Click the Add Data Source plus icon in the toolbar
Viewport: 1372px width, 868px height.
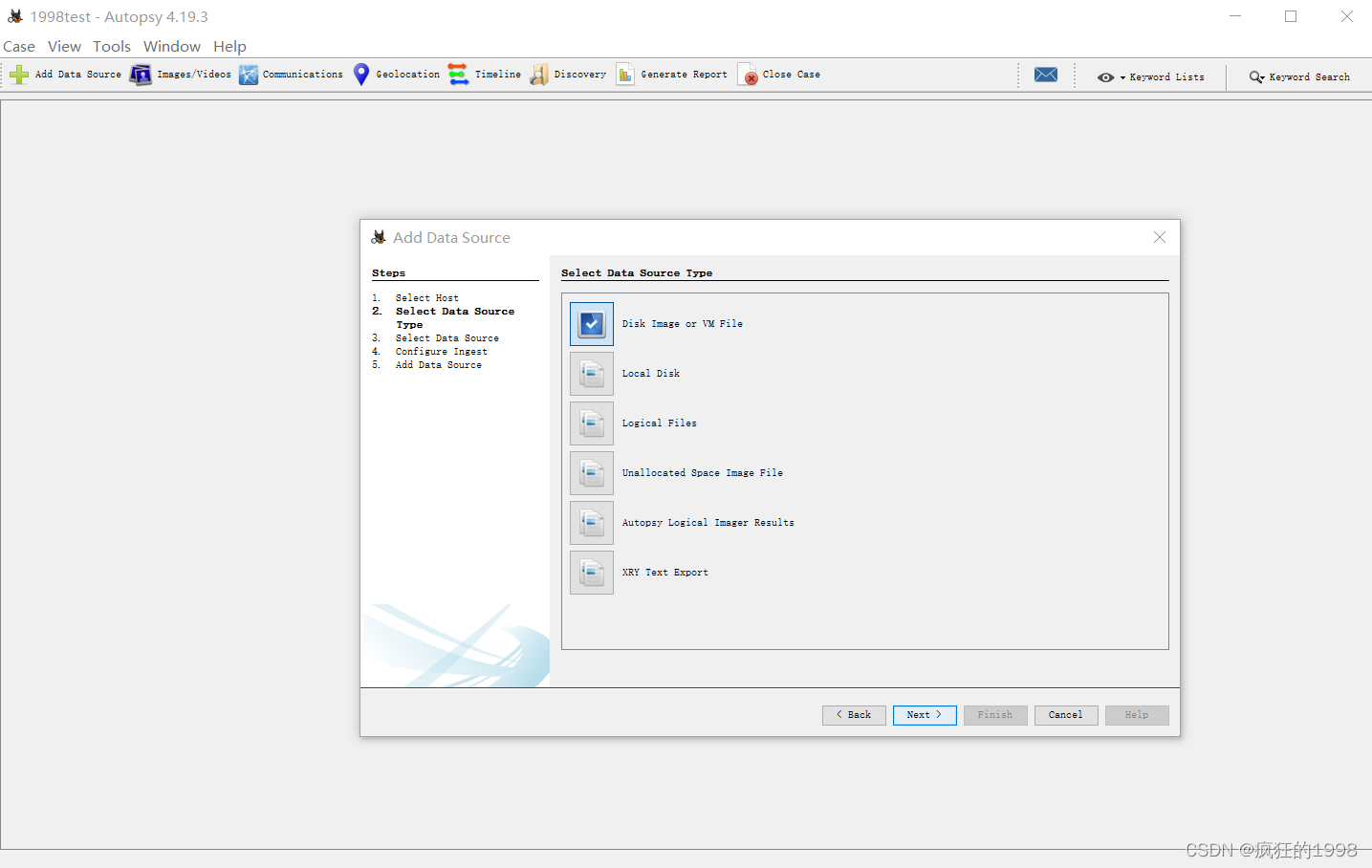coord(19,75)
